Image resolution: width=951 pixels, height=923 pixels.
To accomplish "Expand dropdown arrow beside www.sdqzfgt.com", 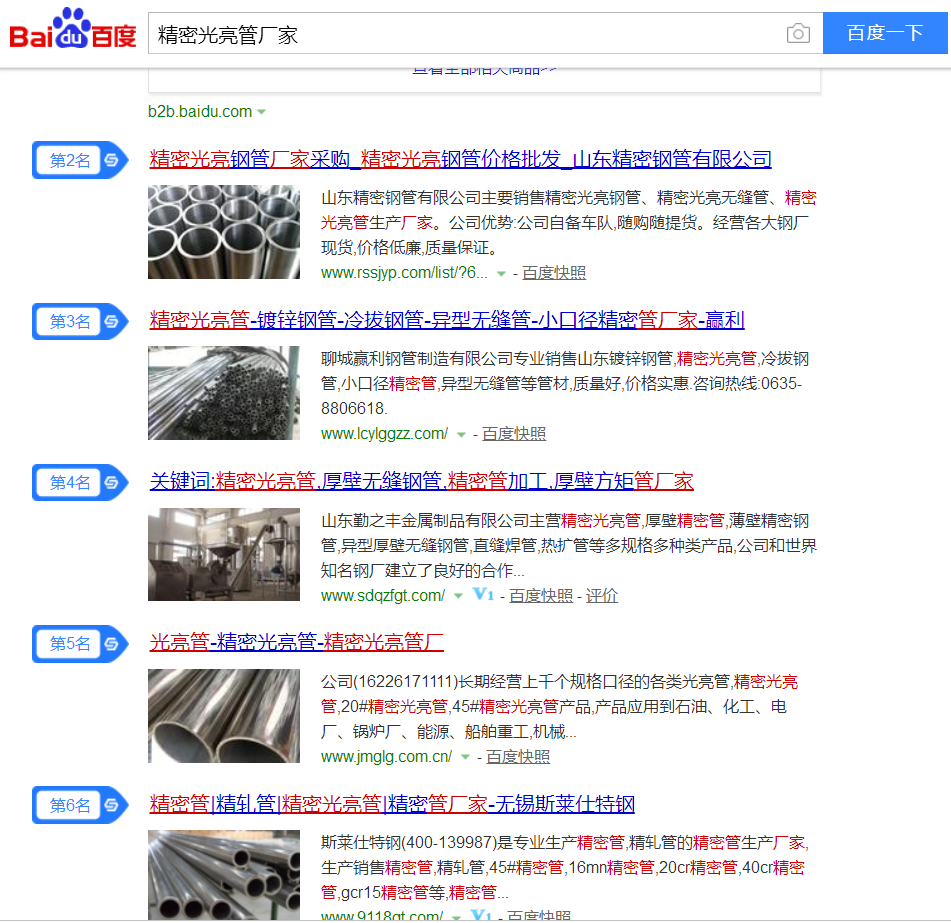I will pyautogui.click(x=459, y=596).
